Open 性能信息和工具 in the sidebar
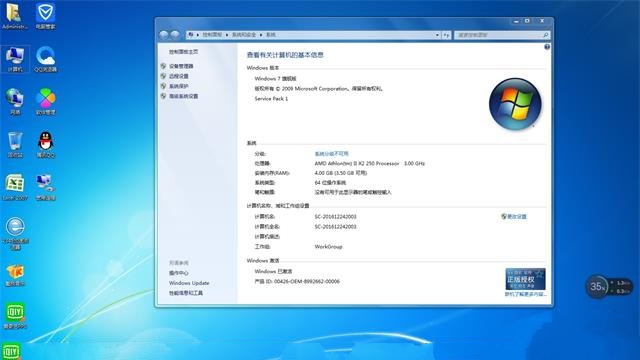Screen dimensions: 640x360 click(x=186, y=293)
